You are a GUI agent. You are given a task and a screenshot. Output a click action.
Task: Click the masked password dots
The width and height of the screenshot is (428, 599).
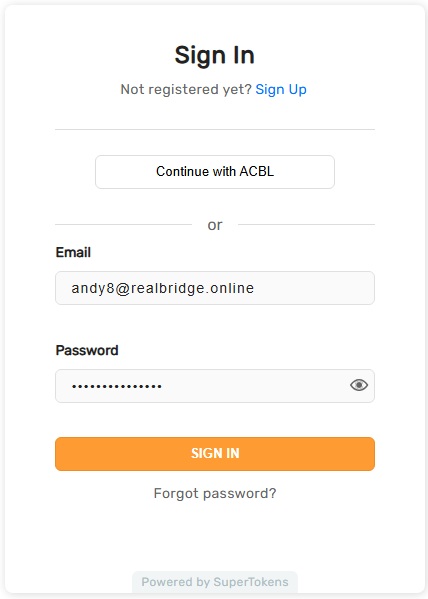[117, 386]
